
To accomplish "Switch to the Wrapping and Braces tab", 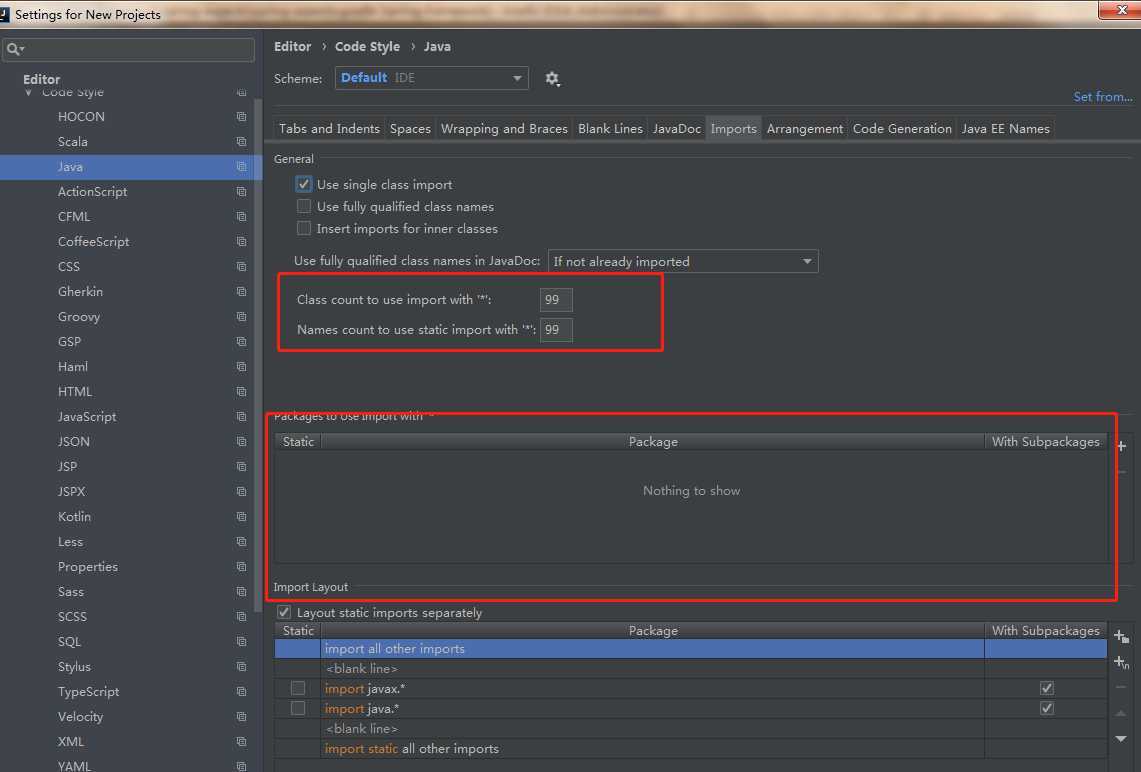I will (x=504, y=129).
